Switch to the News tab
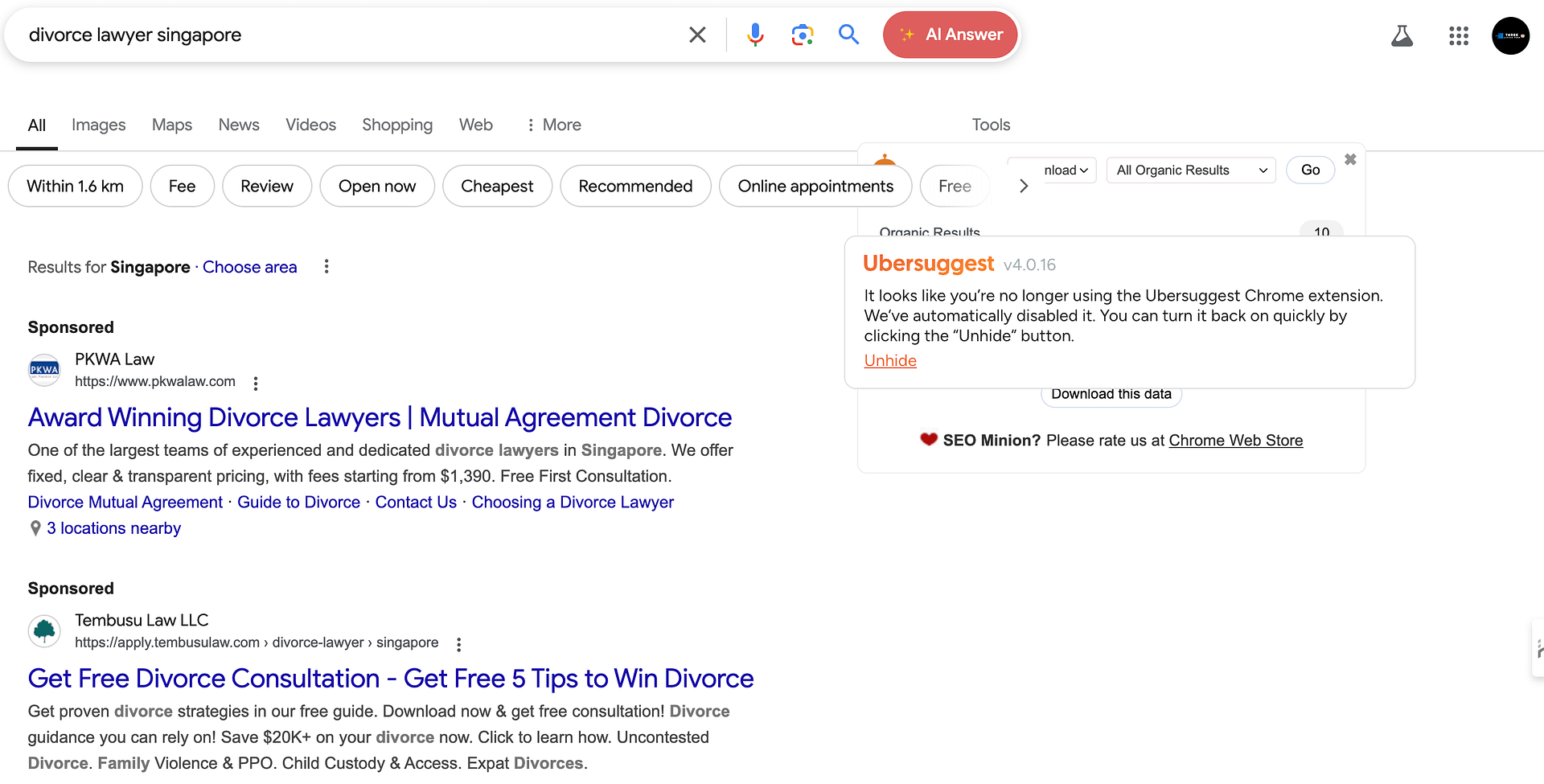The image size is (1544, 784). 238,125
